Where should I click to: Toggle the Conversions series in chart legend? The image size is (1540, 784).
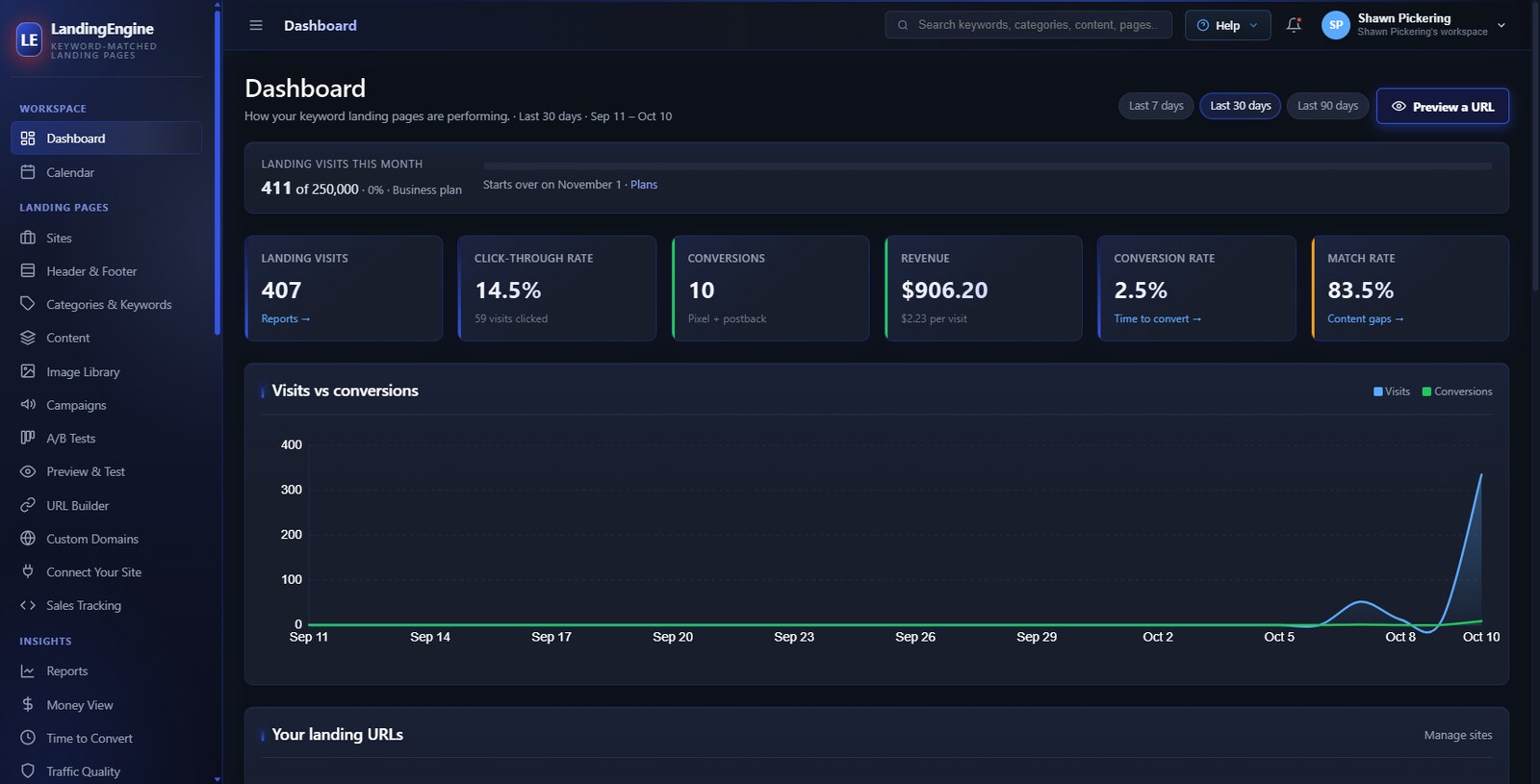[x=1457, y=392]
